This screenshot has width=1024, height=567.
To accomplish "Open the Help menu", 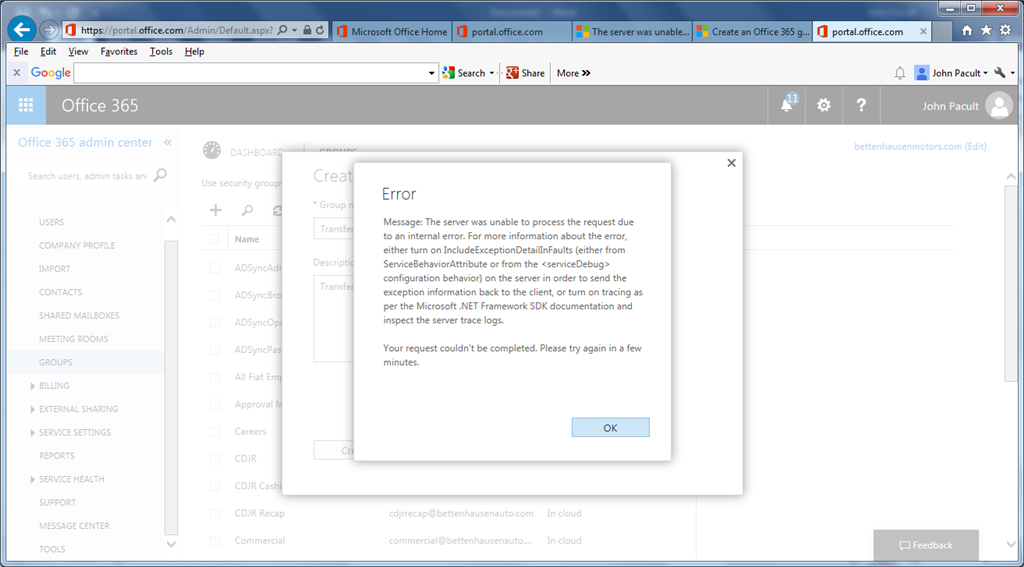I will tap(195, 52).
